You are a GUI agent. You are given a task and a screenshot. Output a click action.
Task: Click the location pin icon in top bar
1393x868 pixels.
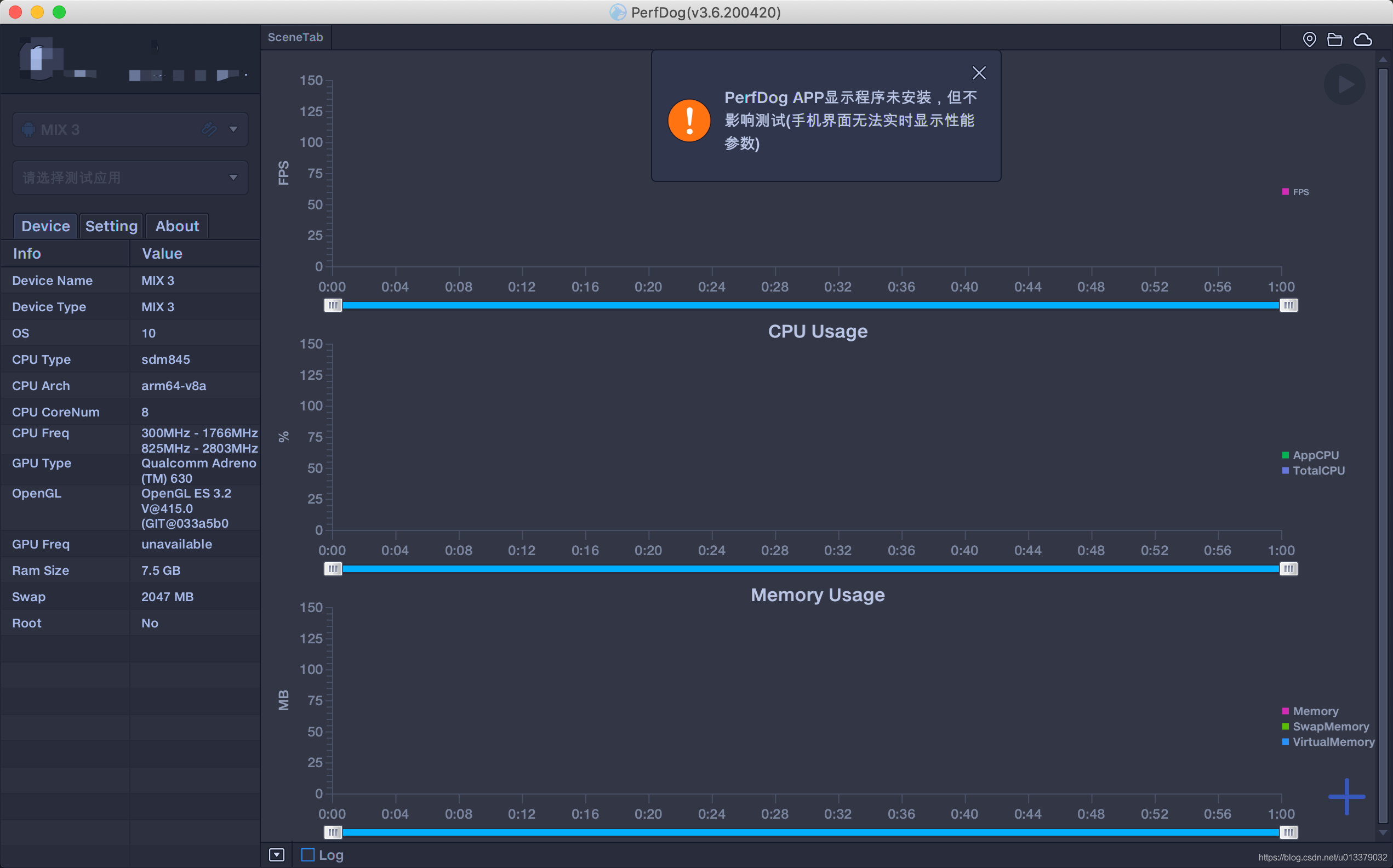point(1309,39)
